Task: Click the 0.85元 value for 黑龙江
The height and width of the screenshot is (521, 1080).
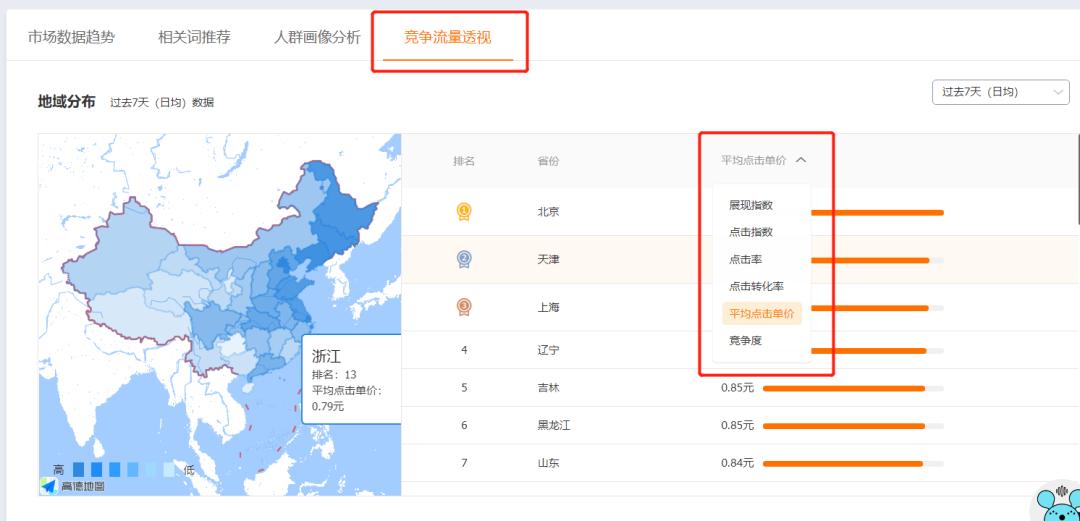Action: (738, 425)
